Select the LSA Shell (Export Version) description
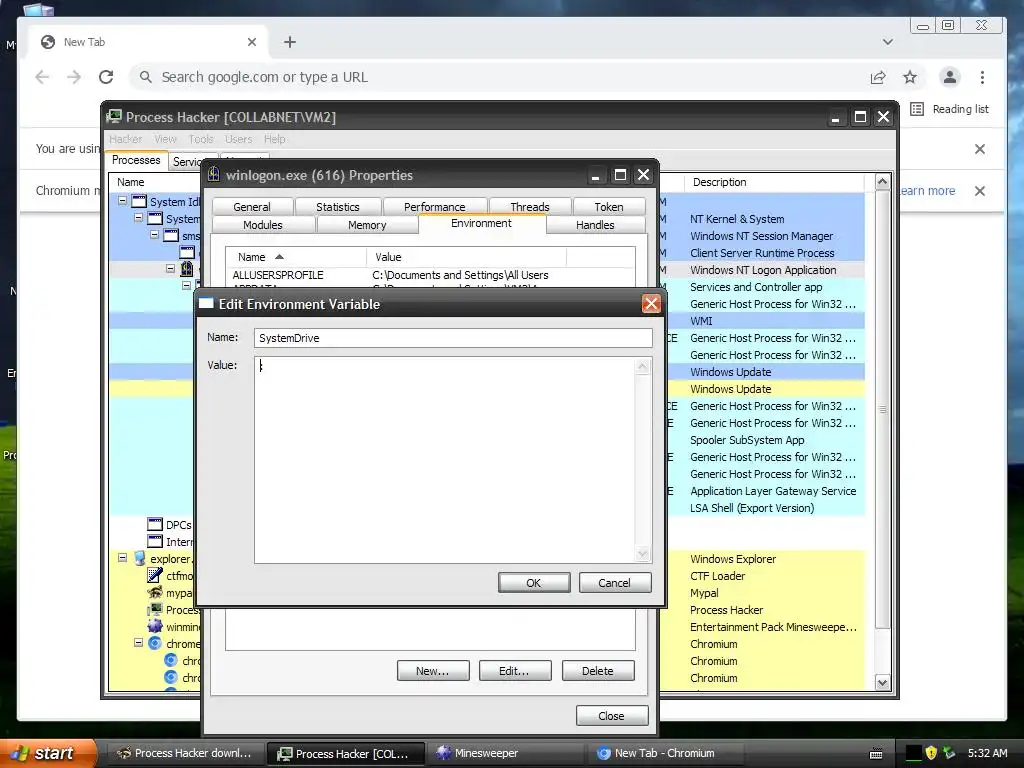1024x768 pixels. pos(752,508)
